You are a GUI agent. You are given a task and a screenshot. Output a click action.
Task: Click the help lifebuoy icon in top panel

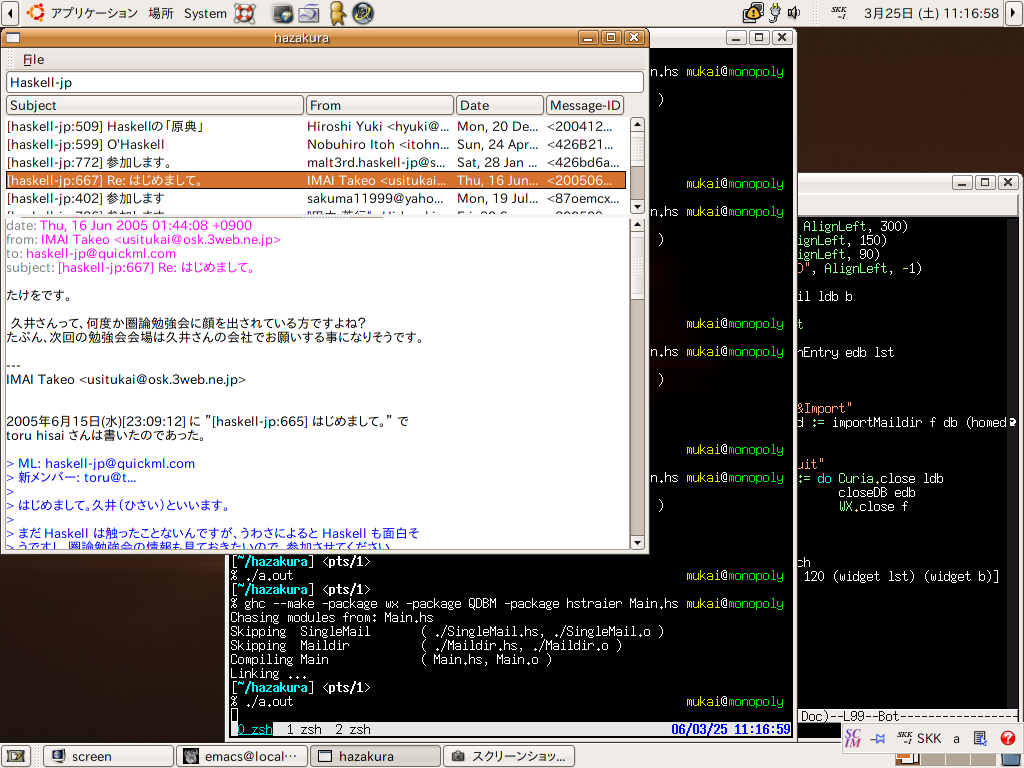(x=245, y=13)
